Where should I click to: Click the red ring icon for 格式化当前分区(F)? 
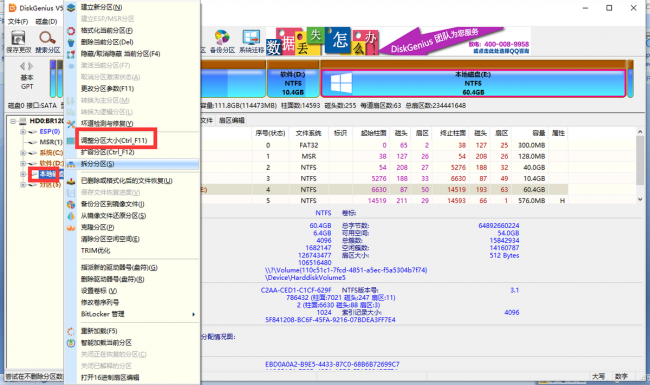pyautogui.click(x=71, y=31)
